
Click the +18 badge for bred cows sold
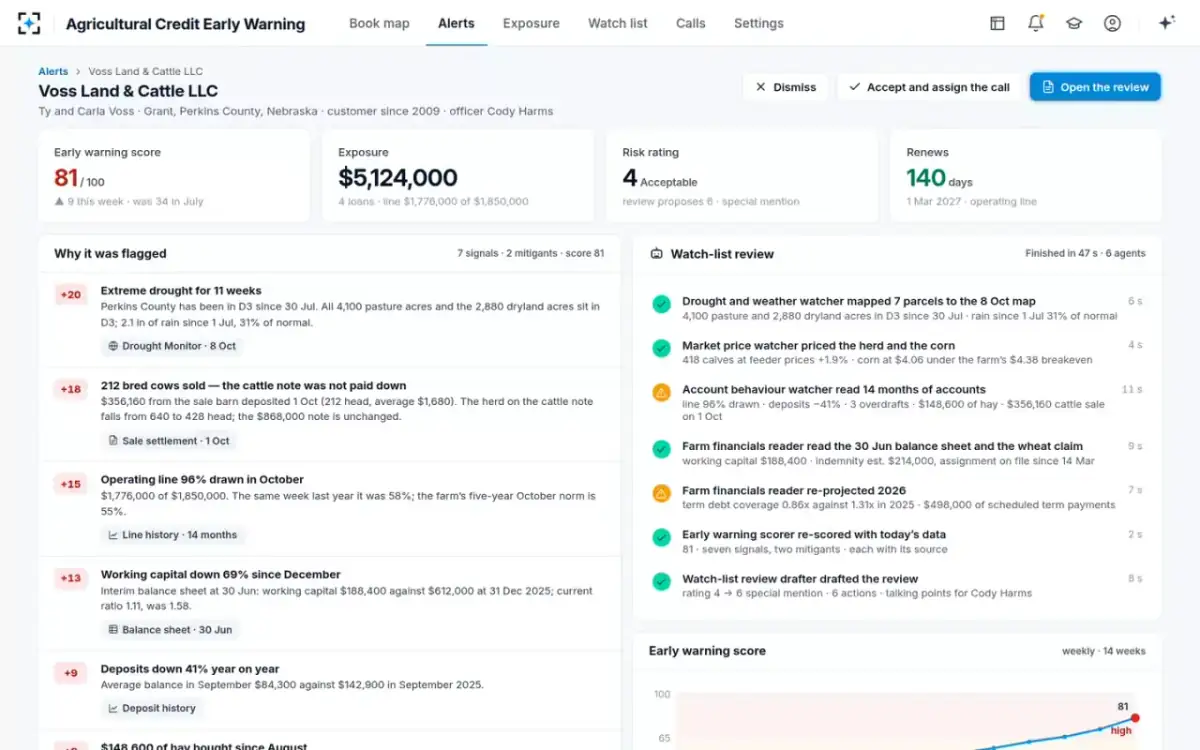point(71,389)
